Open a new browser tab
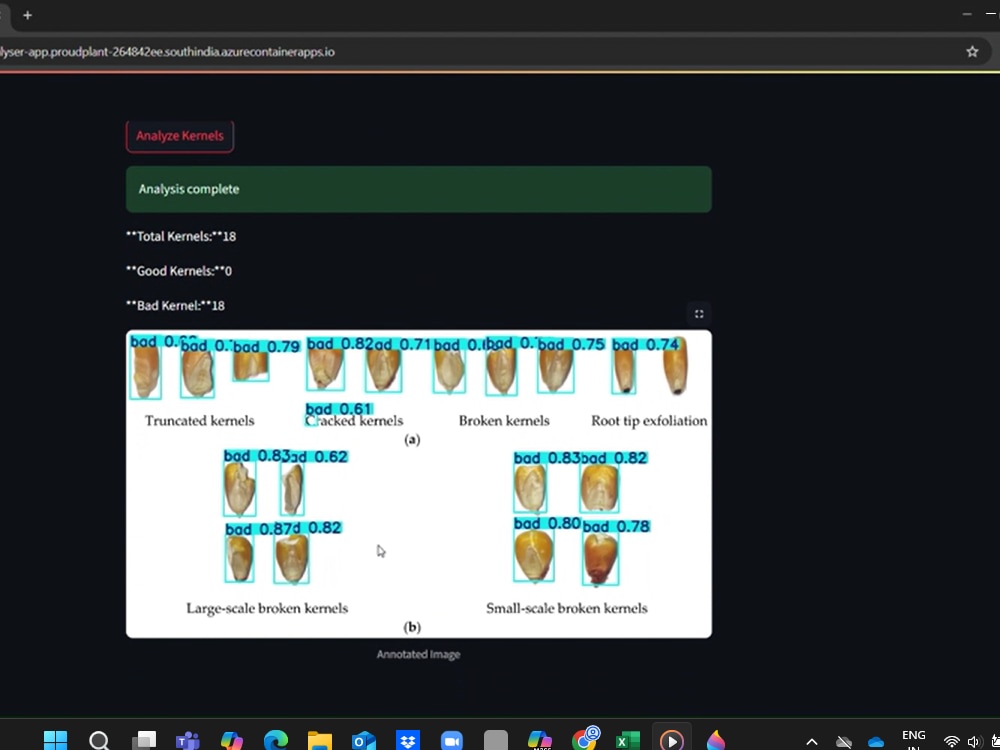This screenshot has height=750, width=1000. pos(27,15)
